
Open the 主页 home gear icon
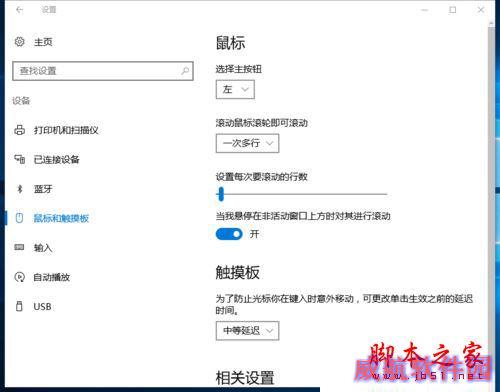pos(20,42)
